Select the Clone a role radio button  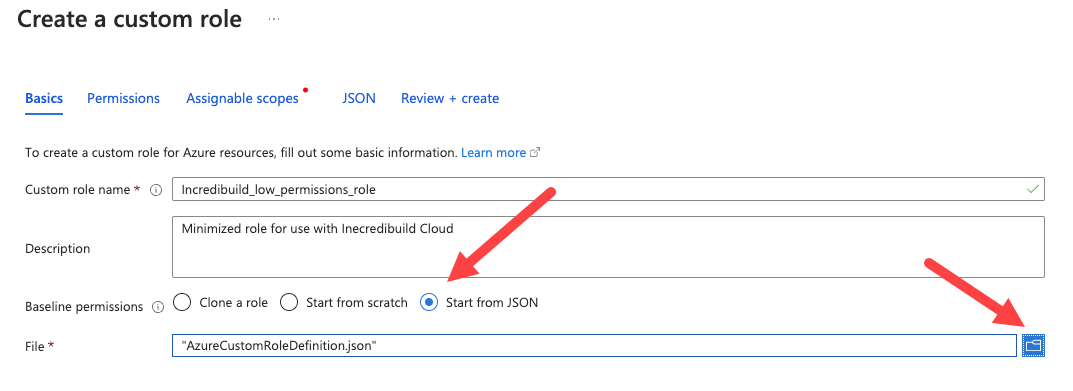click(x=181, y=302)
